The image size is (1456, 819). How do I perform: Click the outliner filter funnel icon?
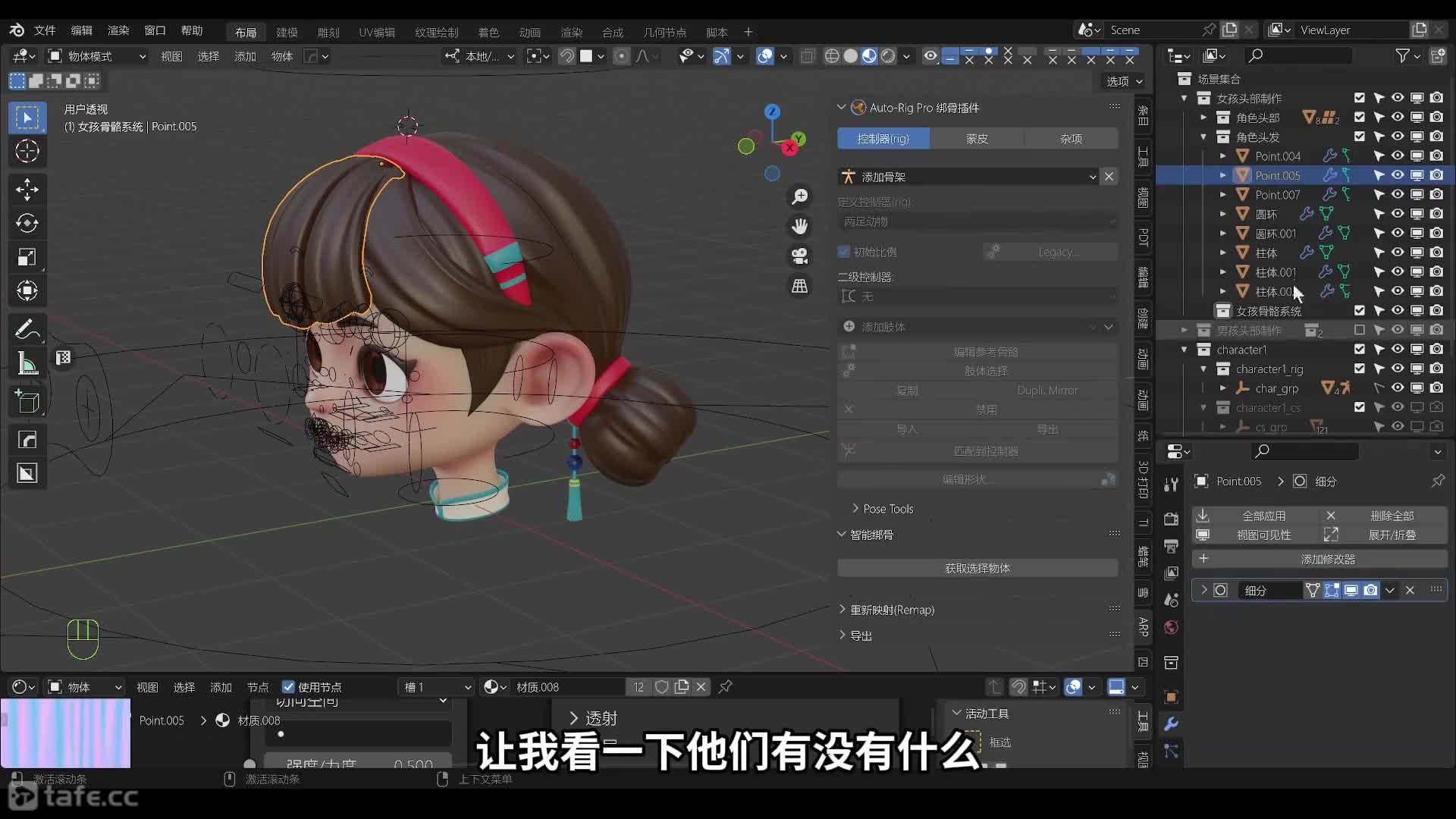click(x=1403, y=55)
